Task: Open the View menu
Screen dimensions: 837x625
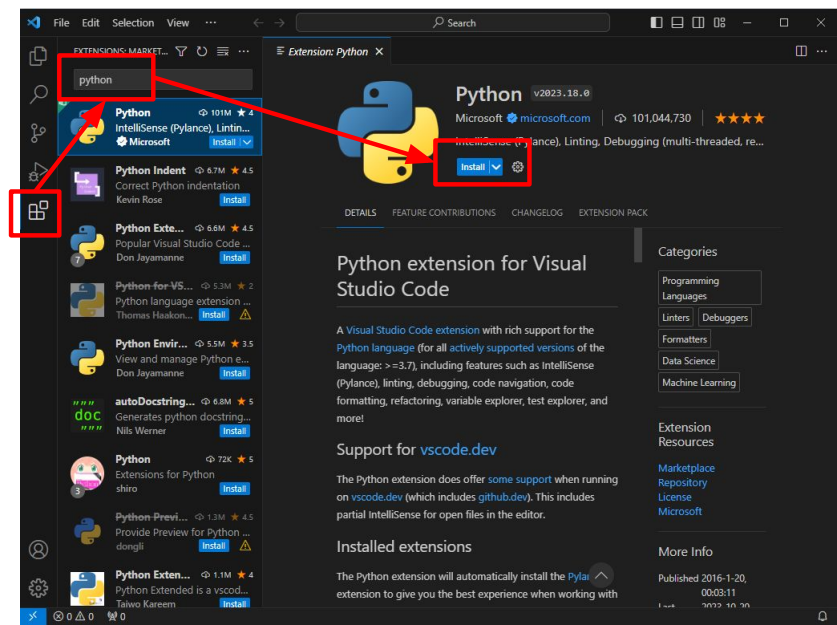Action: [178, 23]
